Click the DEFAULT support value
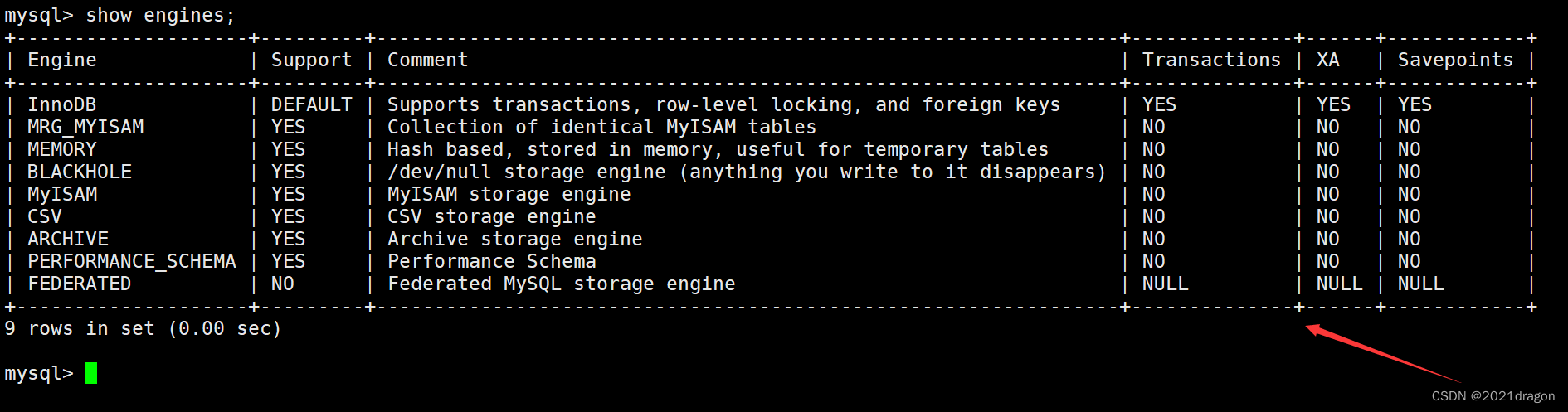1568x412 pixels. coord(311,105)
